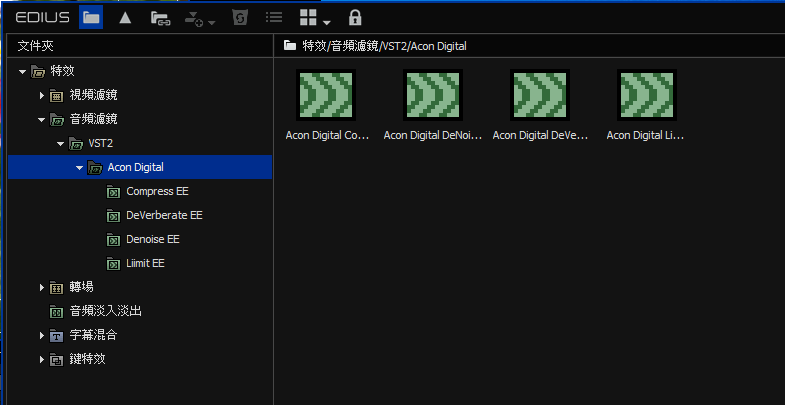Screen dimensions: 785x405
Task: Click the 字幕混合 T folder icon
Action: point(57,336)
